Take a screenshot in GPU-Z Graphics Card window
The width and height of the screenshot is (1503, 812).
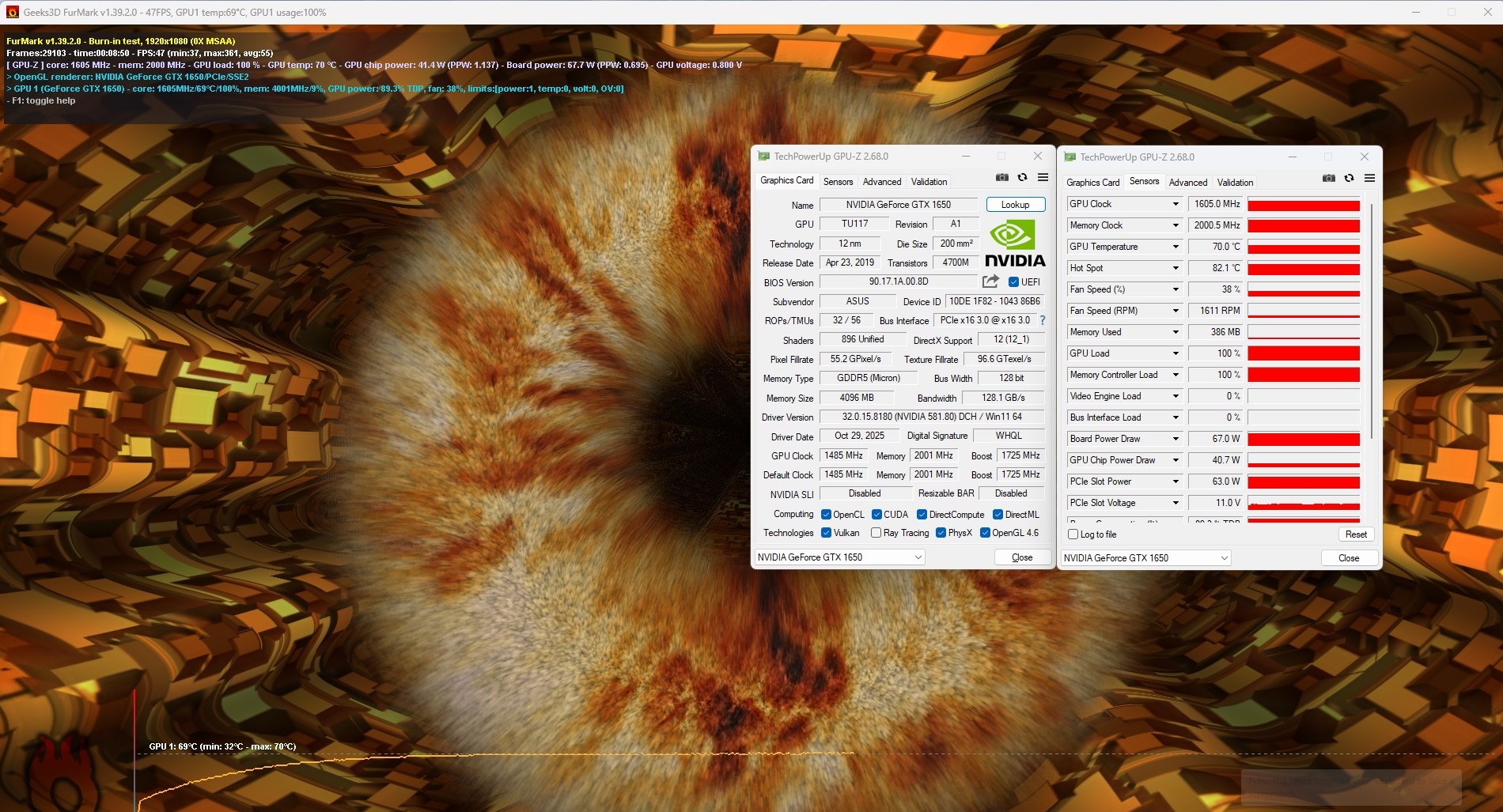1002,178
